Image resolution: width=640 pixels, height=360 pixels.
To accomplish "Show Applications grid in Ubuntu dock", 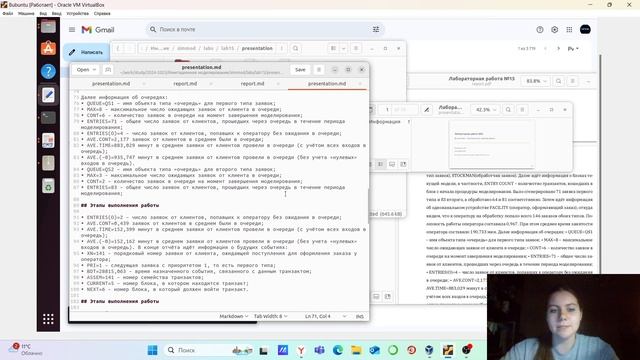I will [48, 319].
